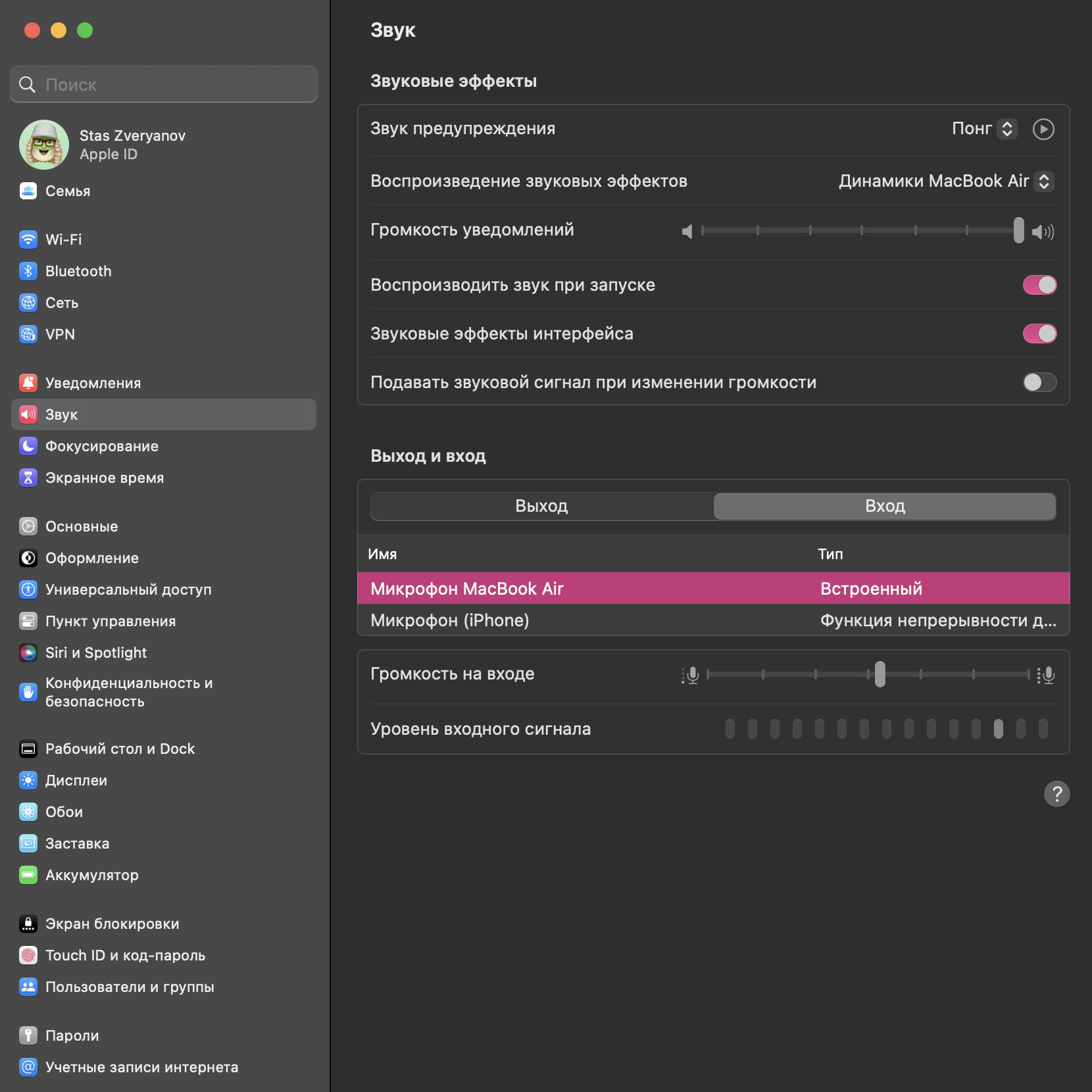The image size is (1092, 1092).
Task: Open Учетные записи интернета icon
Action: pyautogui.click(x=28, y=1067)
